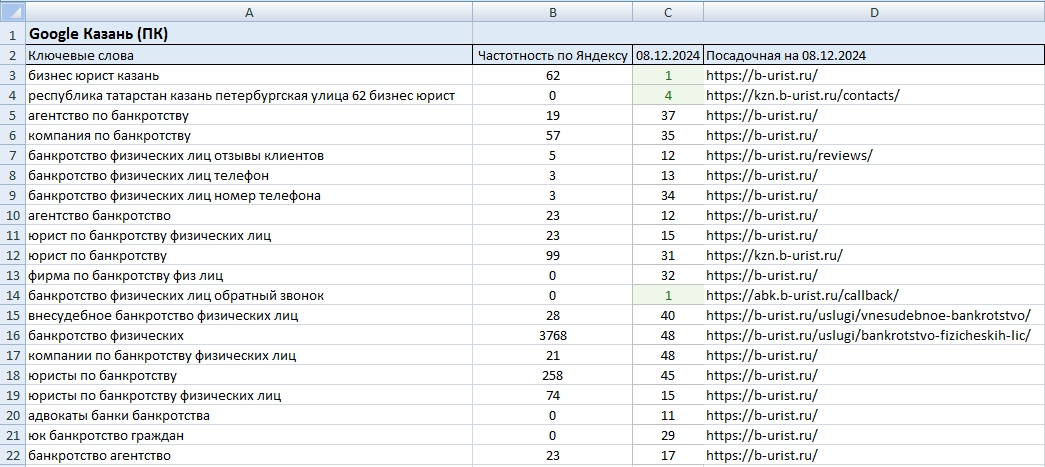1045x467 pixels.
Task: Select cell 'банкротство физических' in row 16
Action: click(249, 335)
